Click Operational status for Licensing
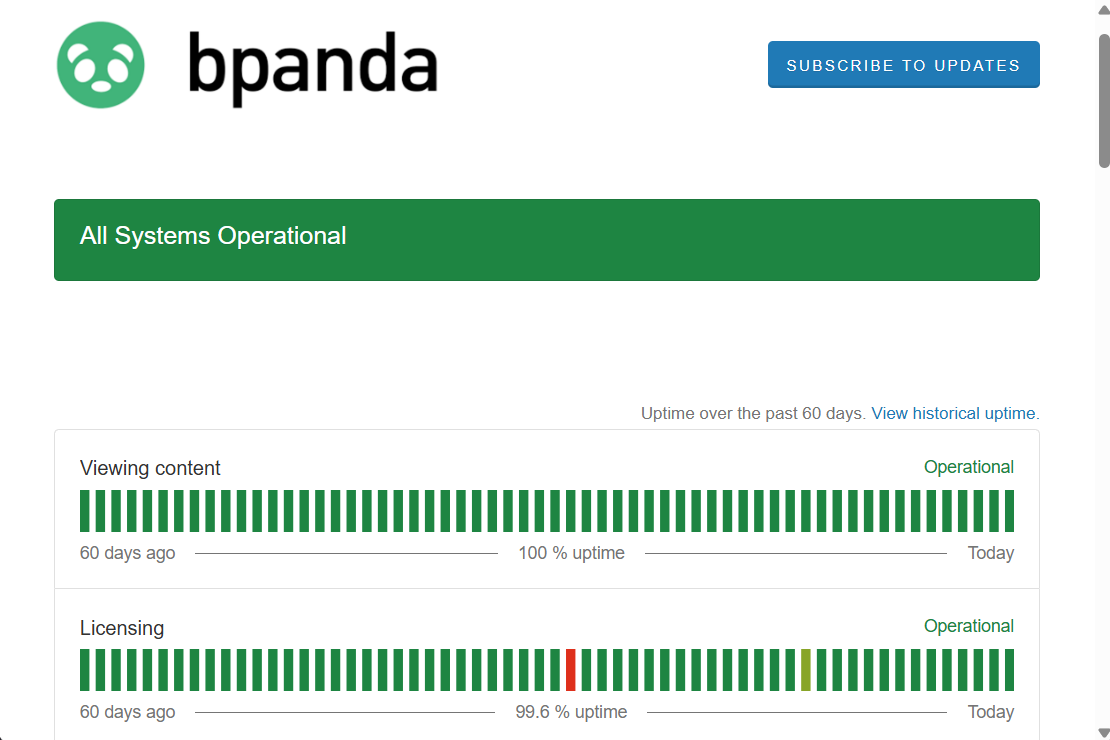This screenshot has height=740, width=1110. point(968,626)
